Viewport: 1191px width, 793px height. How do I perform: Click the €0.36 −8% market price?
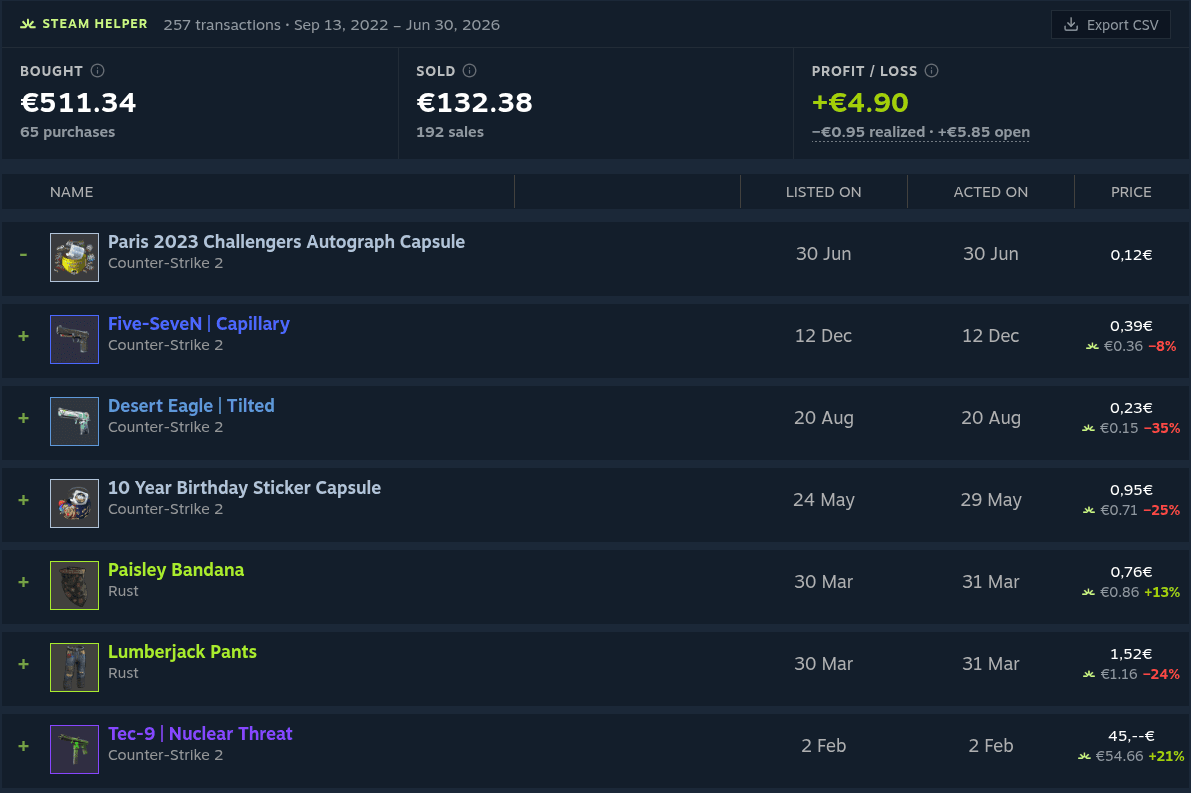click(1131, 346)
